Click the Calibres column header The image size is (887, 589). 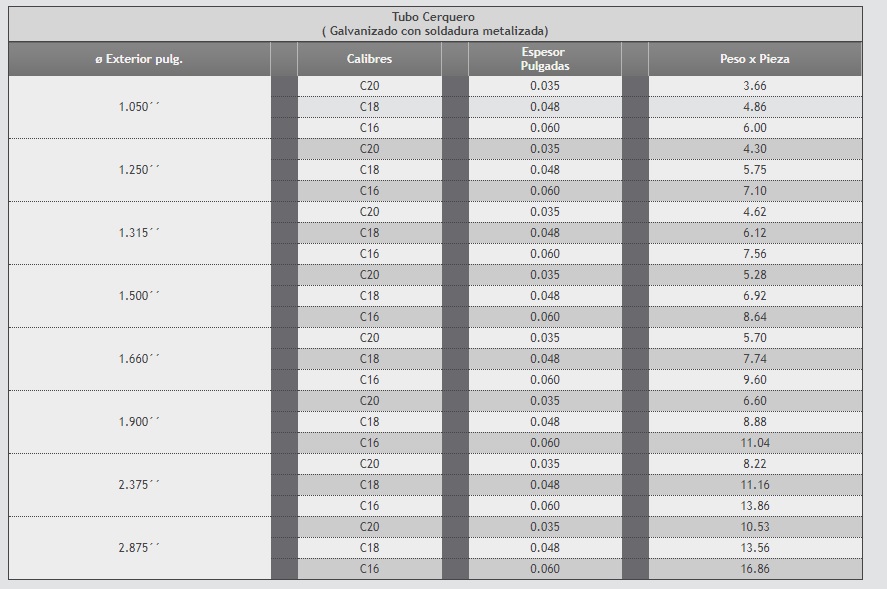tap(369, 59)
